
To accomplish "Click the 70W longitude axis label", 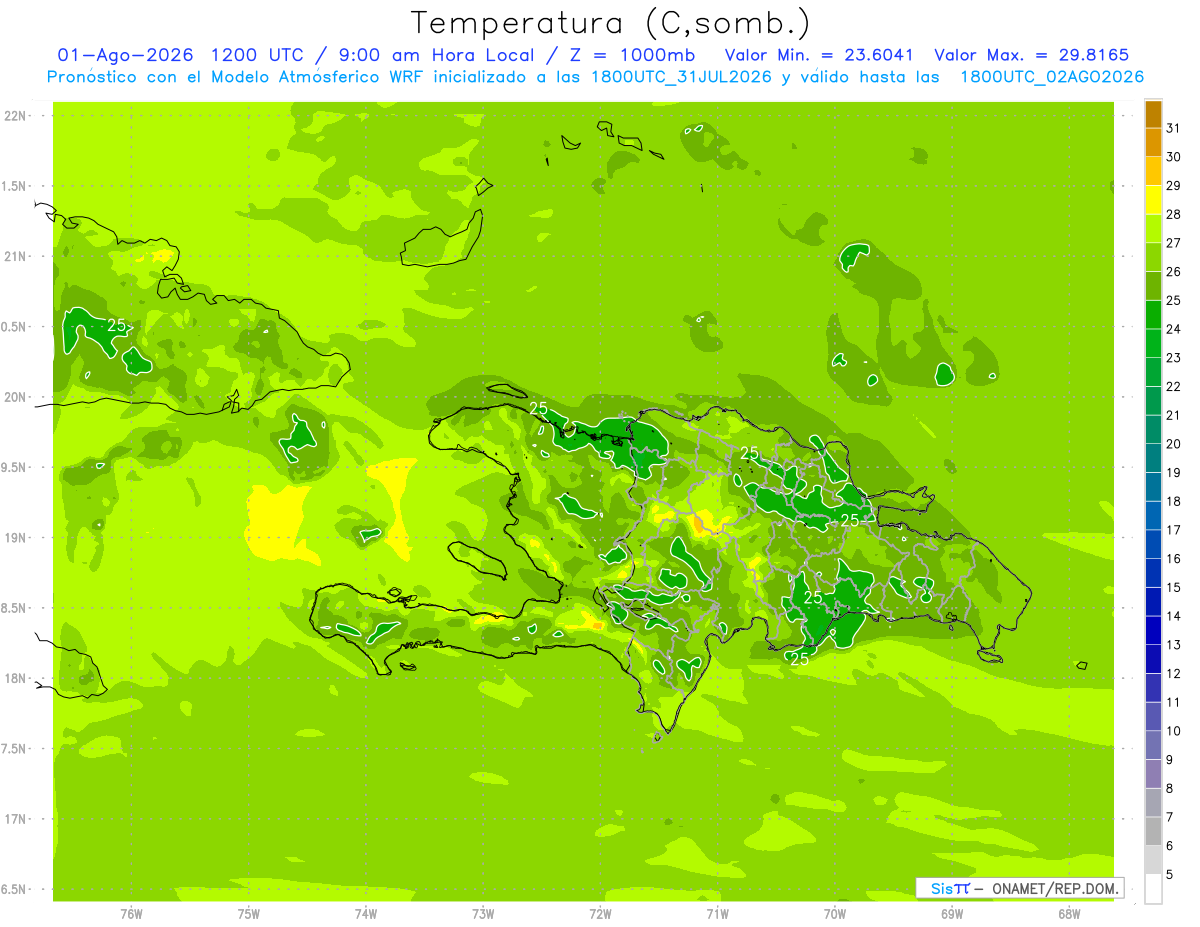I will pyautogui.click(x=835, y=913).
